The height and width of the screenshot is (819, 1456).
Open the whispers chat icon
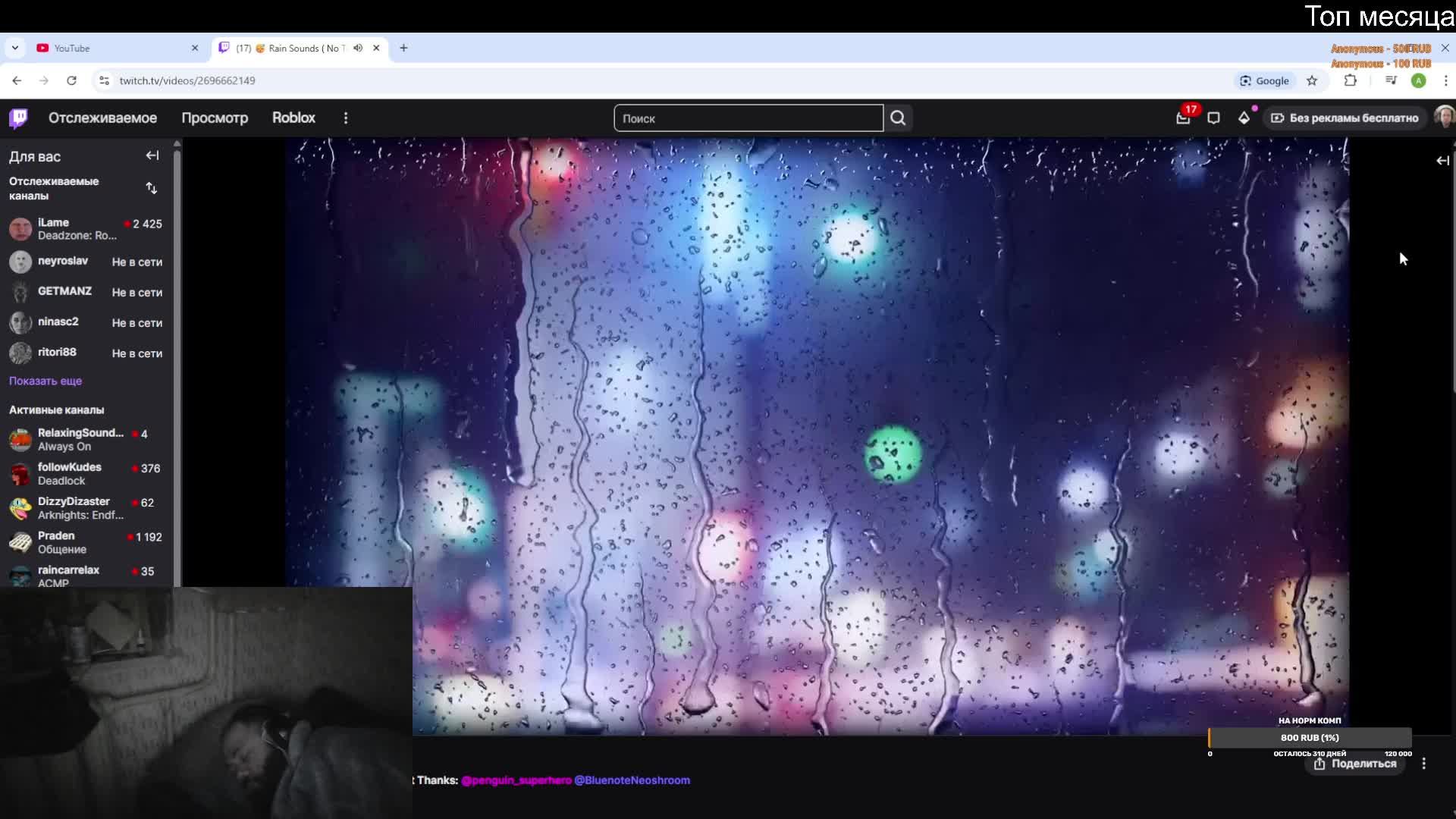point(1213,118)
